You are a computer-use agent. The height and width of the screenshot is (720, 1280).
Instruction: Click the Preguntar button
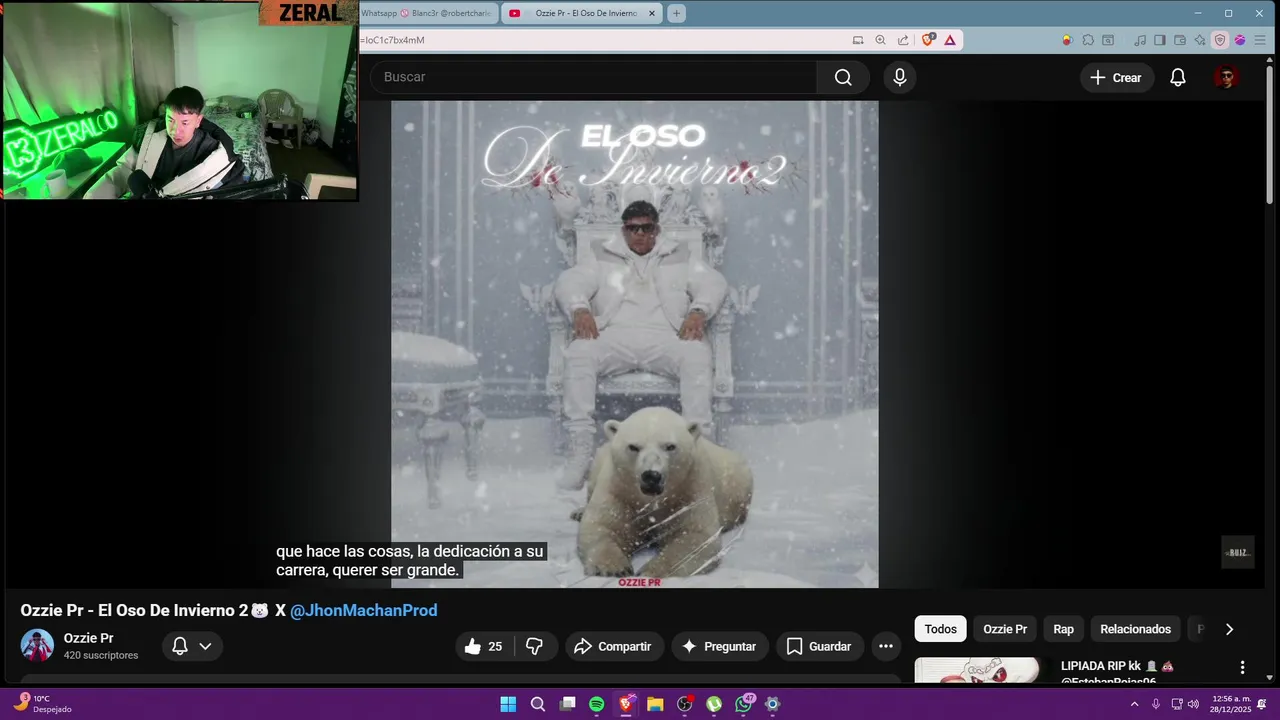[719, 646]
